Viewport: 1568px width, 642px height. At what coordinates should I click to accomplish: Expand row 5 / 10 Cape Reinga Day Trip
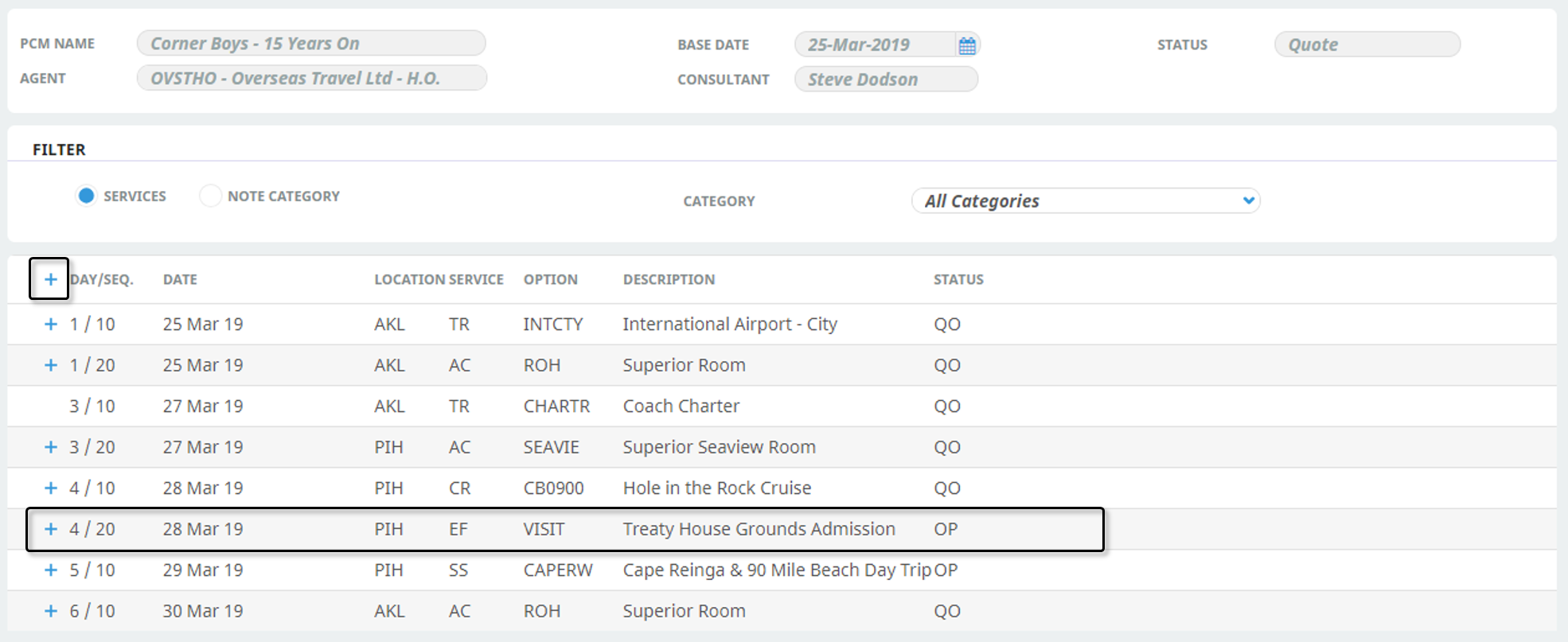(x=51, y=570)
